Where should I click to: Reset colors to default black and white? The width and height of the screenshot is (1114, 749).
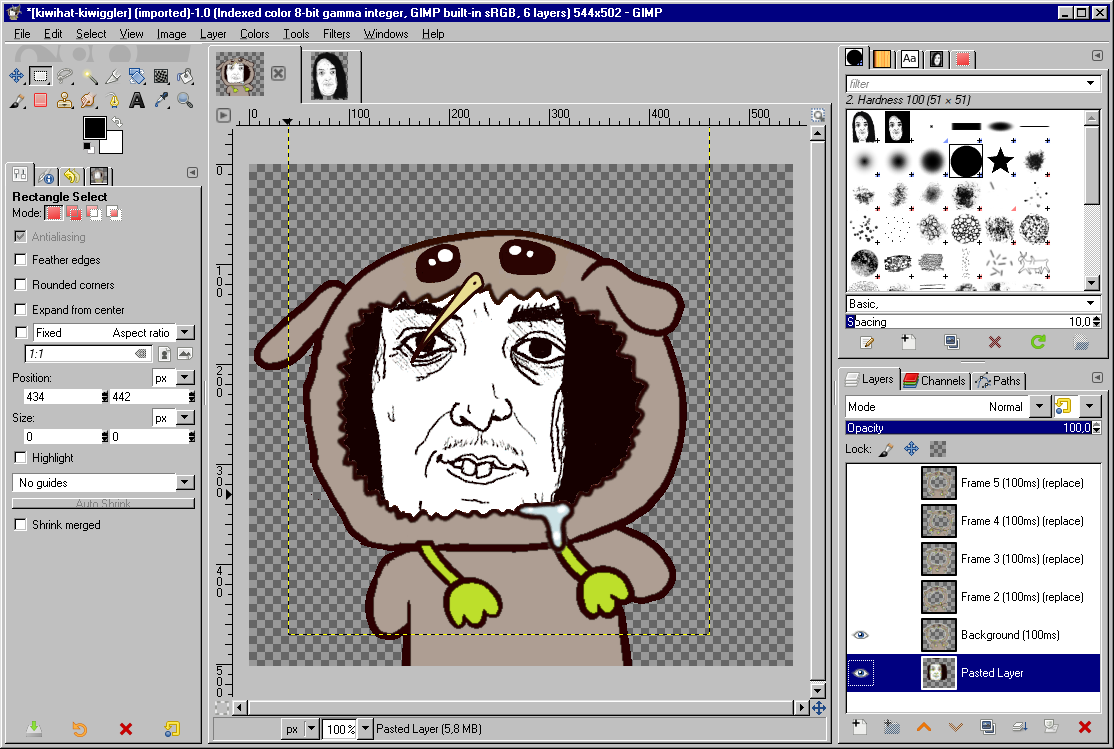coord(88,147)
